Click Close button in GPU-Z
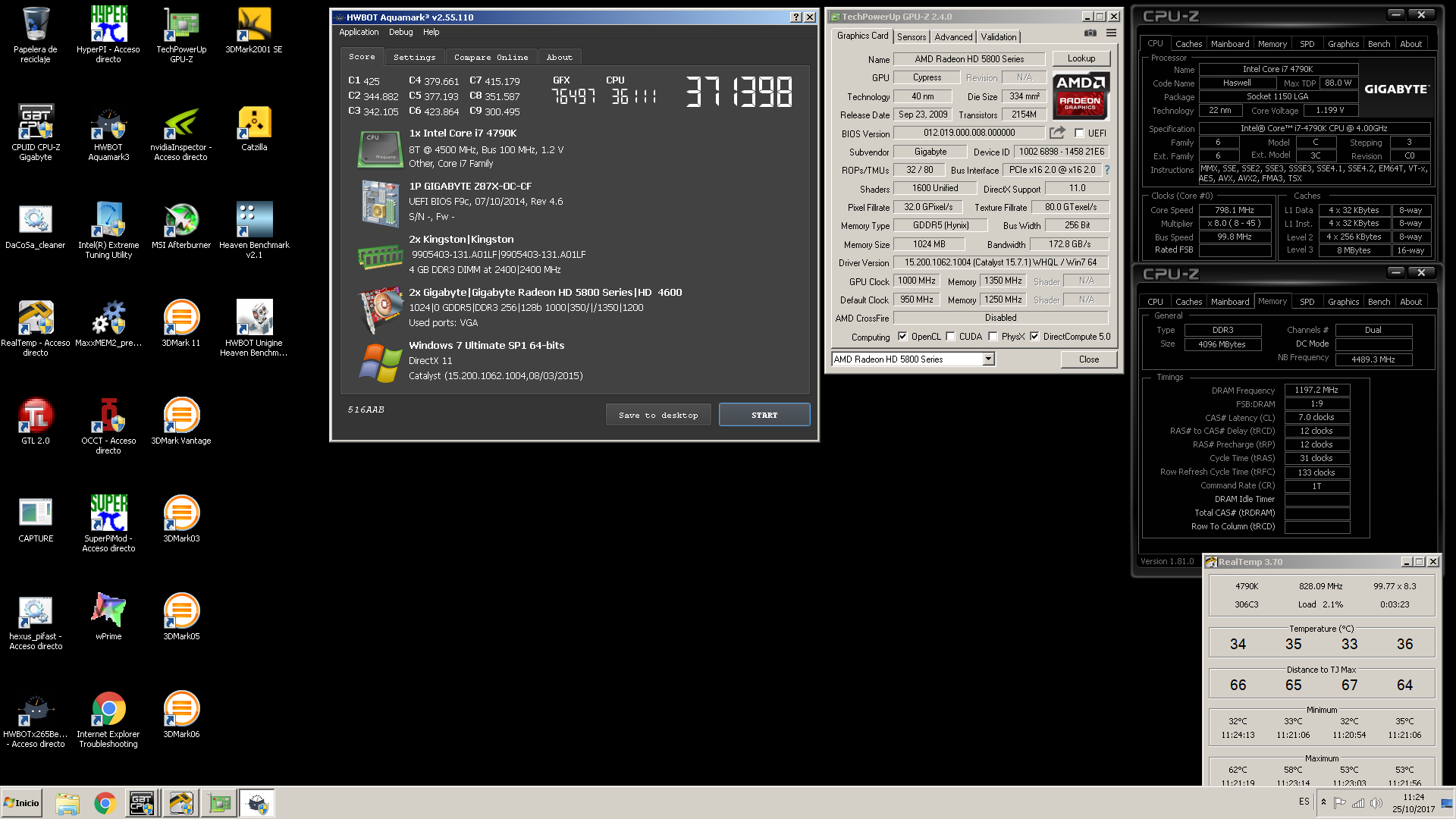 pyautogui.click(x=1089, y=359)
